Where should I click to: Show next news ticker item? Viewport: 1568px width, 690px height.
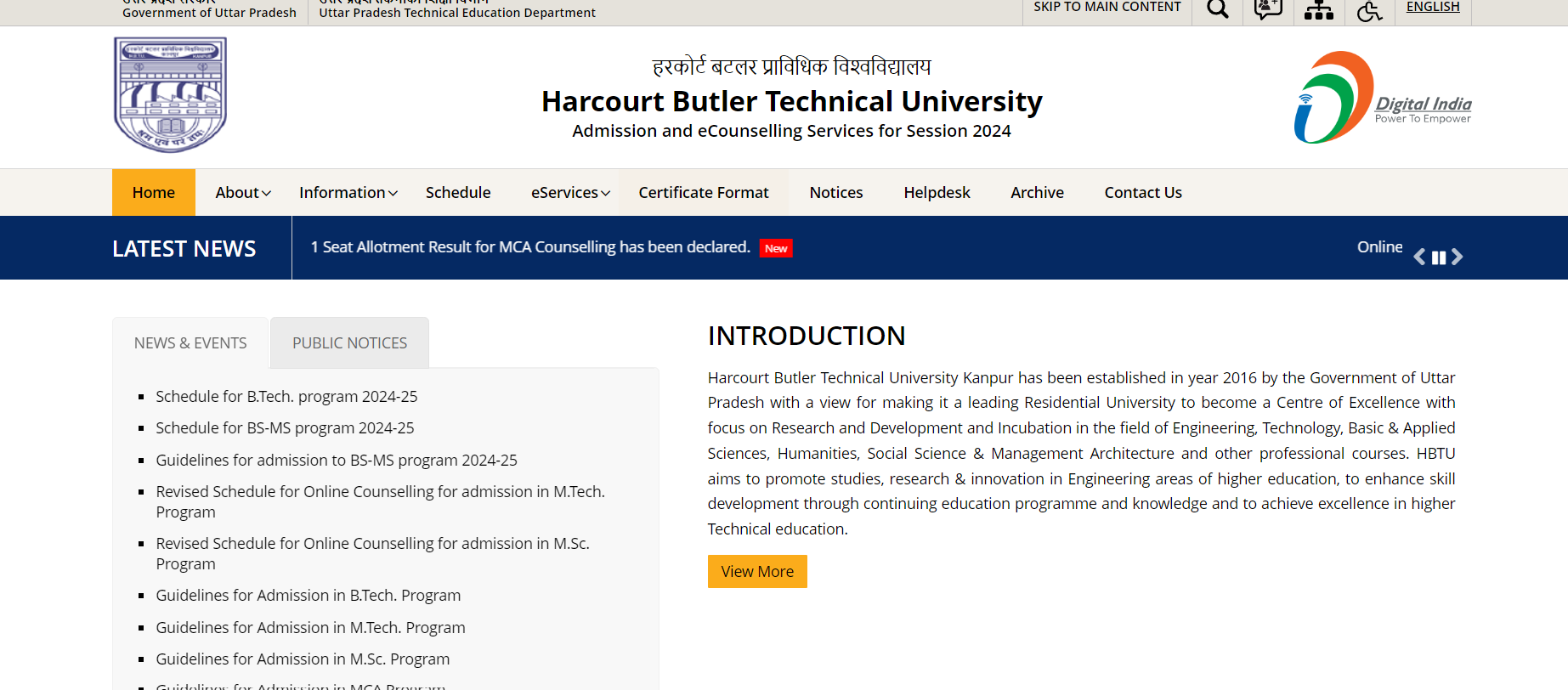click(1457, 257)
